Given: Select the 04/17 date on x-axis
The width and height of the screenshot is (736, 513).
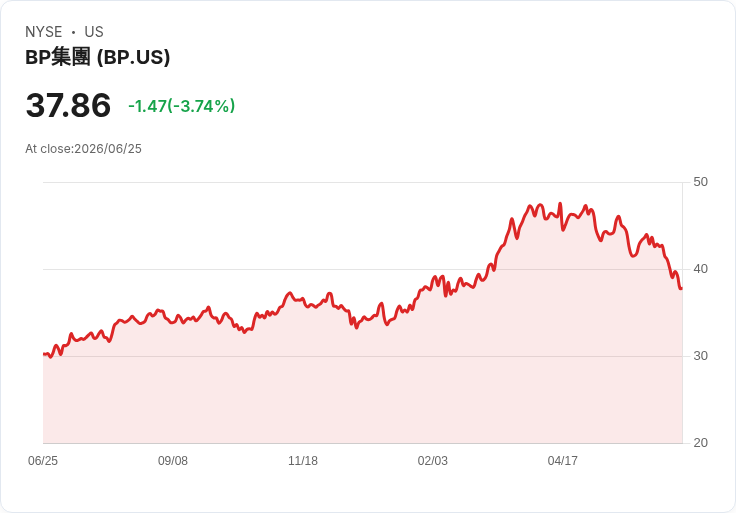Looking at the screenshot, I should pos(563,461).
